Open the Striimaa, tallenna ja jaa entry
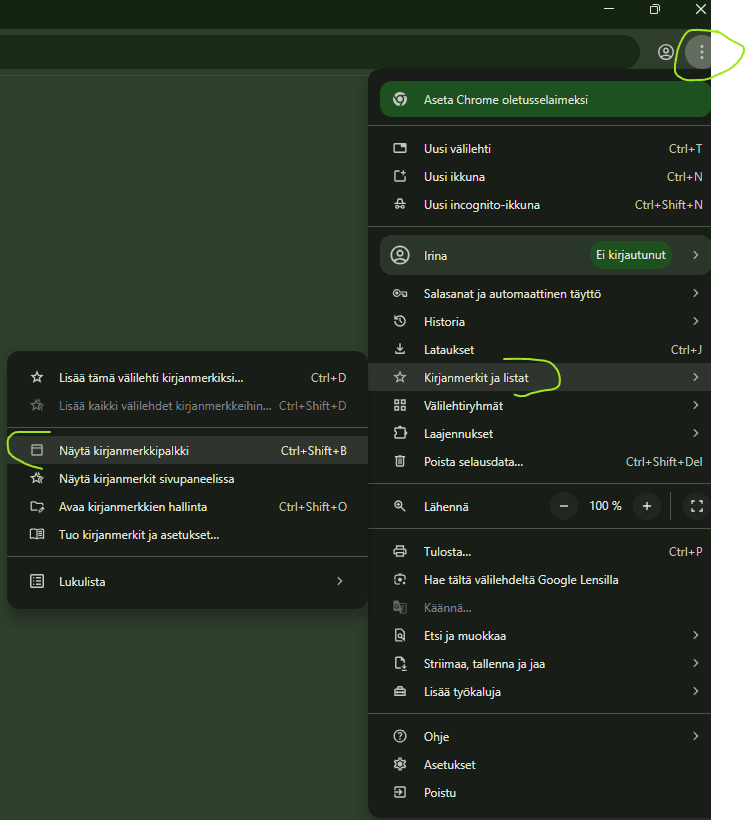 [x=539, y=664]
